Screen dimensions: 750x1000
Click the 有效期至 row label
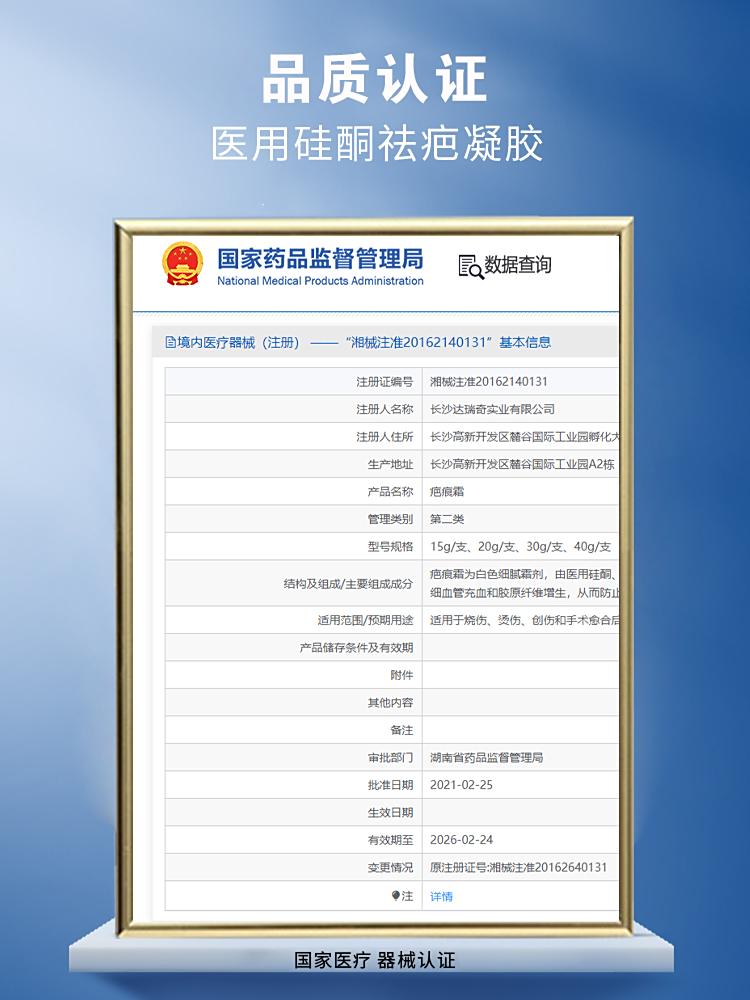(x=390, y=840)
